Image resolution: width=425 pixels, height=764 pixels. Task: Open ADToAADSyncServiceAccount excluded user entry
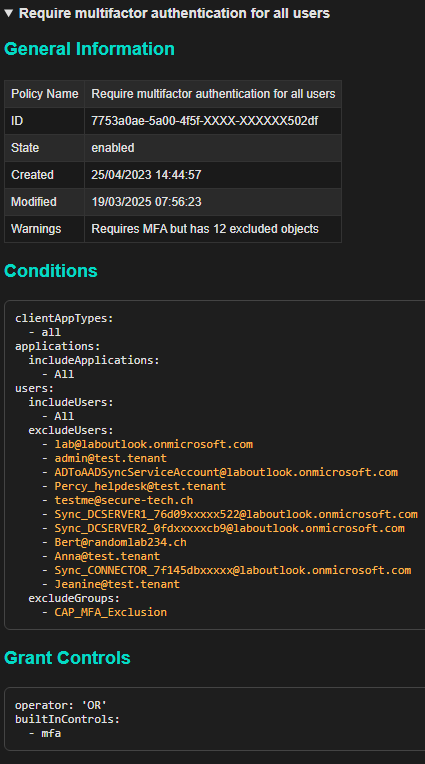226,473
